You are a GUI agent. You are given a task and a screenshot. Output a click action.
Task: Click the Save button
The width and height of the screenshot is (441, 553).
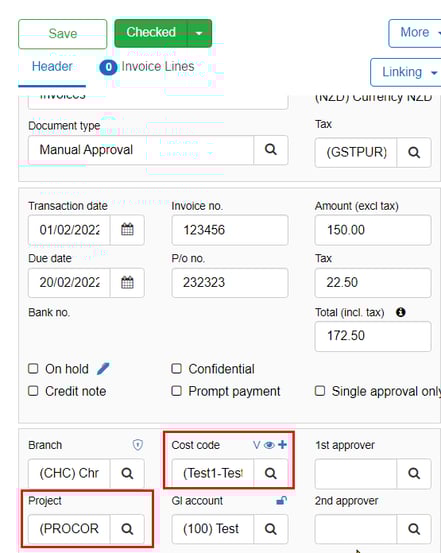62,34
